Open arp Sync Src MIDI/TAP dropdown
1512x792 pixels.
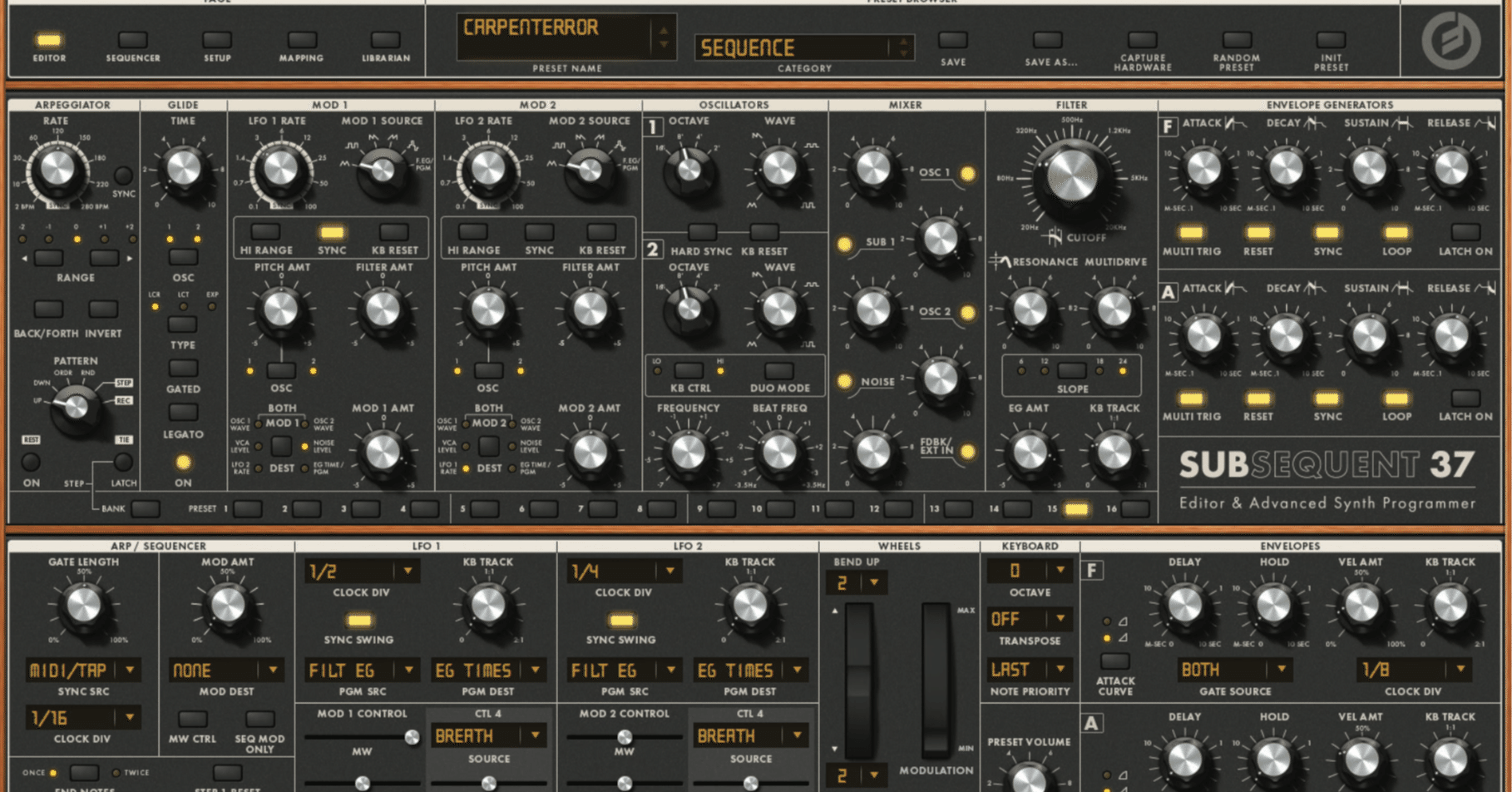click(x=82, y=670)
